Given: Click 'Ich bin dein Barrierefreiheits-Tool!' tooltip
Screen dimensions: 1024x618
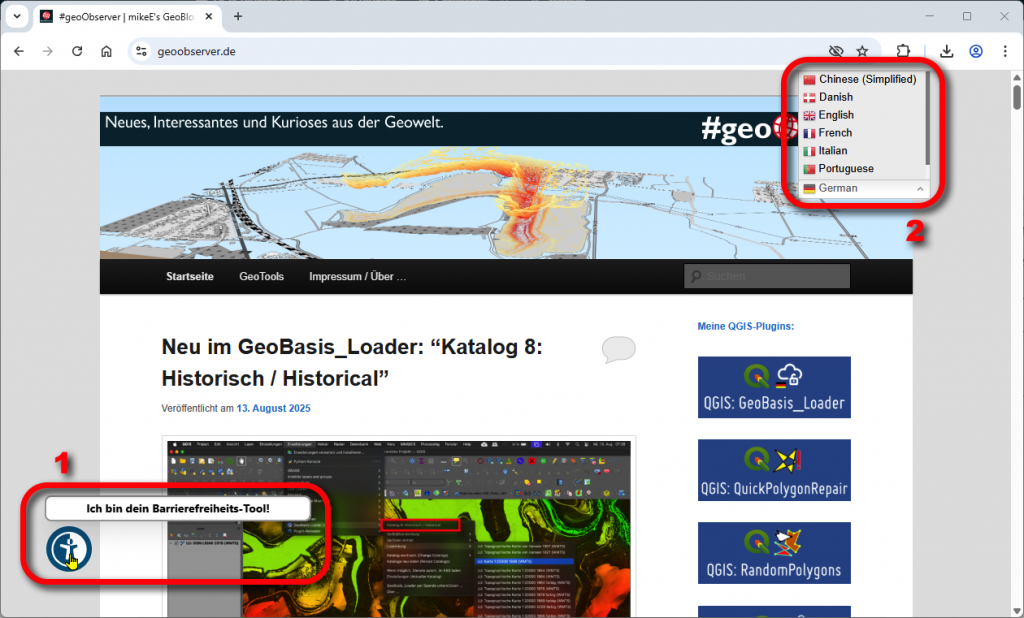Looking at the screenshot, I should pos(178,508).
